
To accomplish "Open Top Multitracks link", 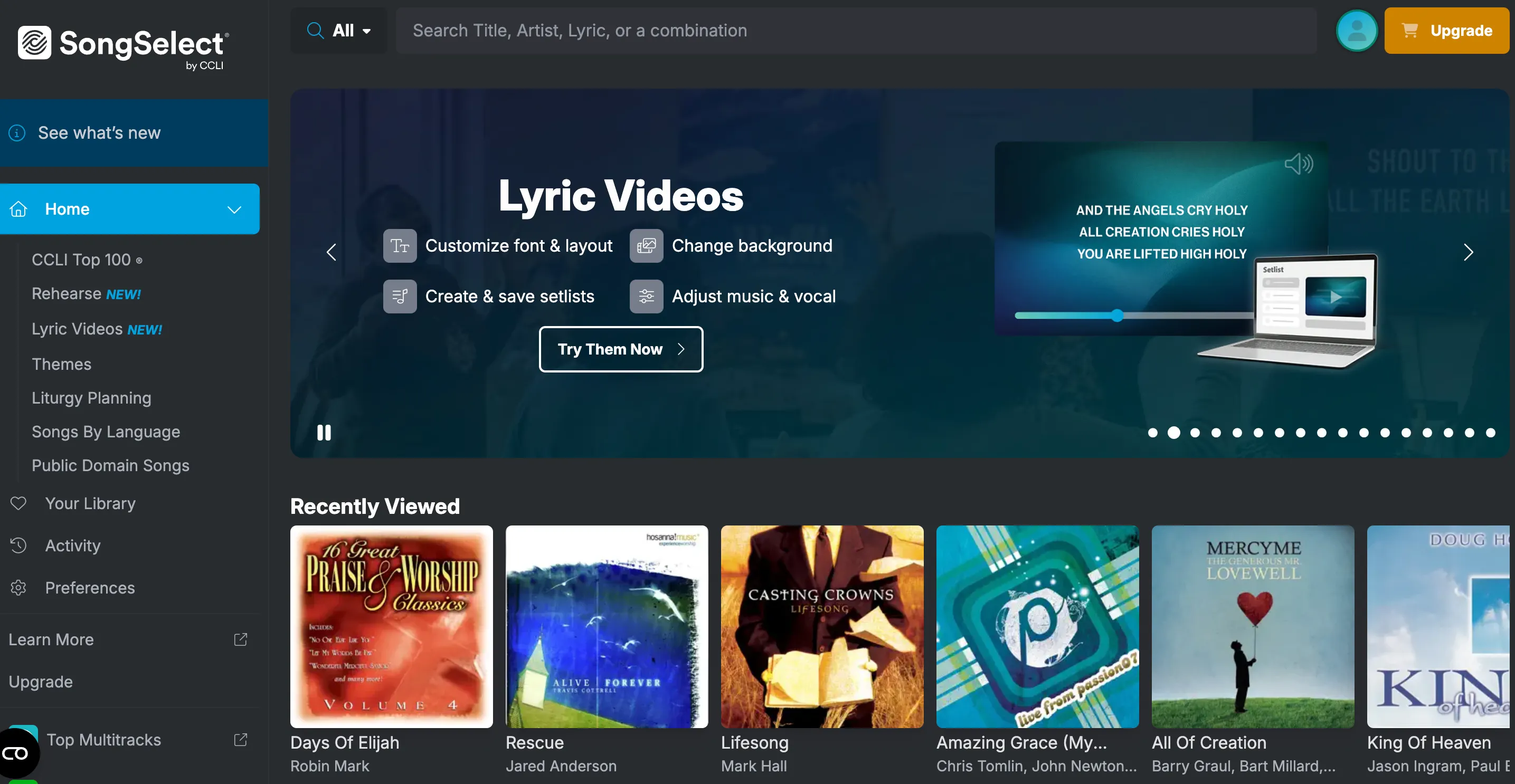I will tap(103, 740).
